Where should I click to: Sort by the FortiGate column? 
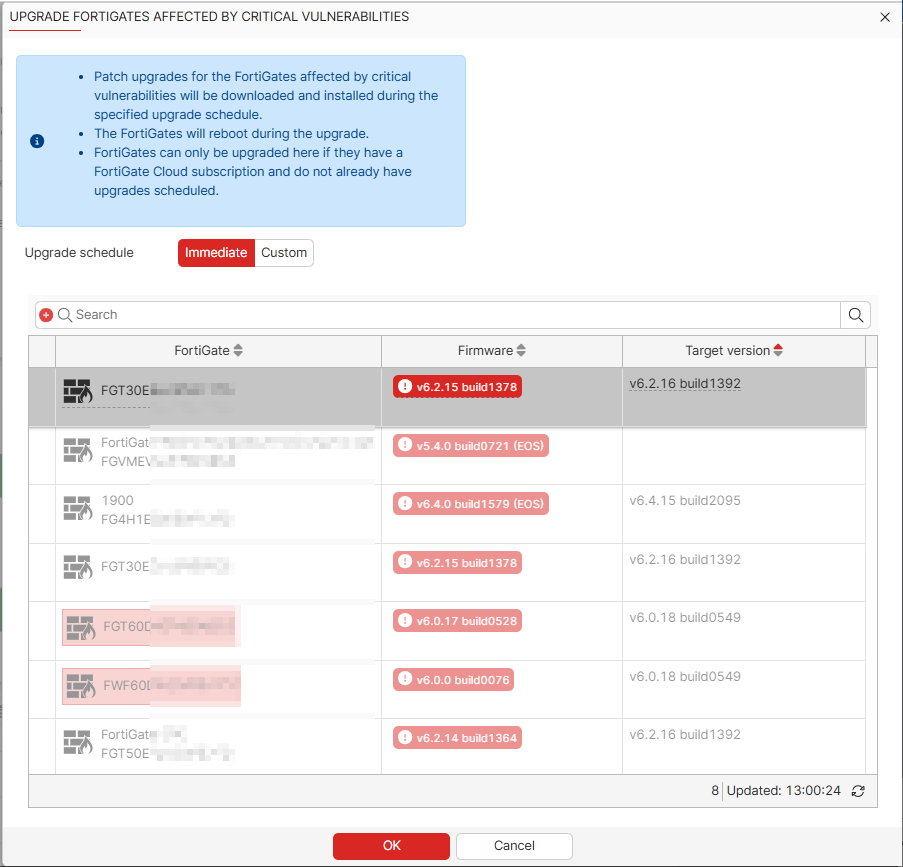208,350
